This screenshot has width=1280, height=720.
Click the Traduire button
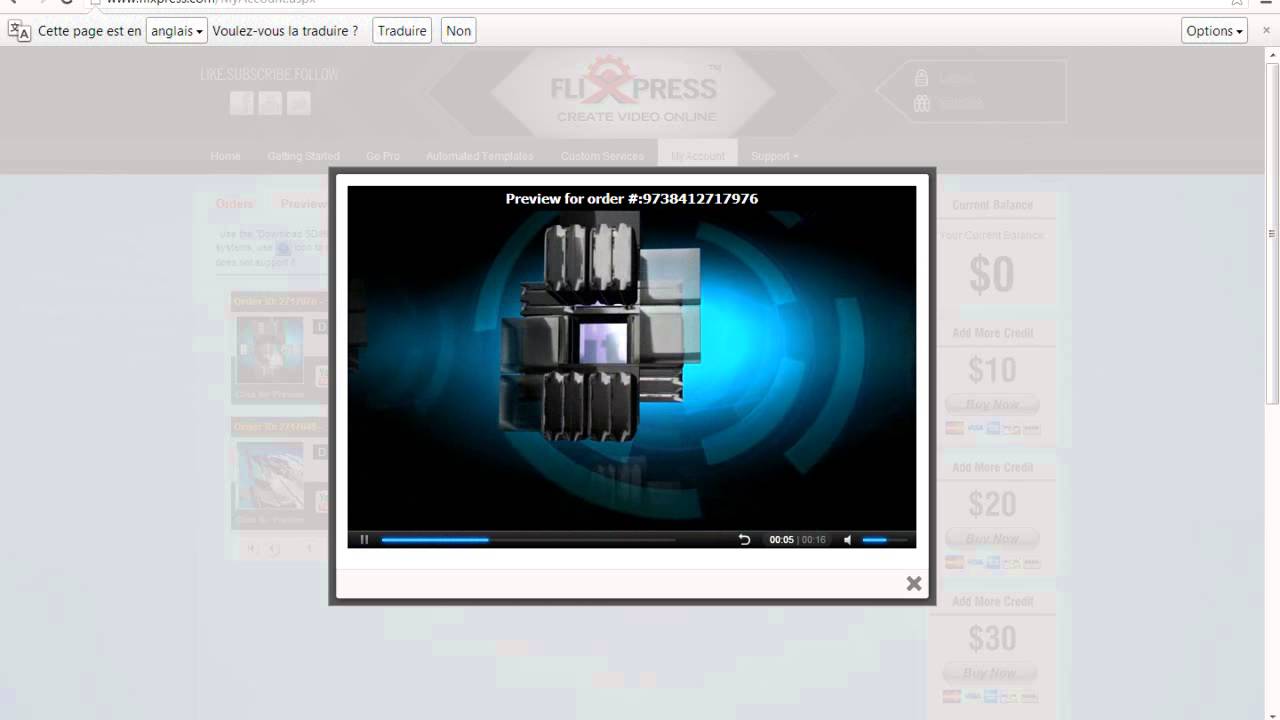coord(402,31)
